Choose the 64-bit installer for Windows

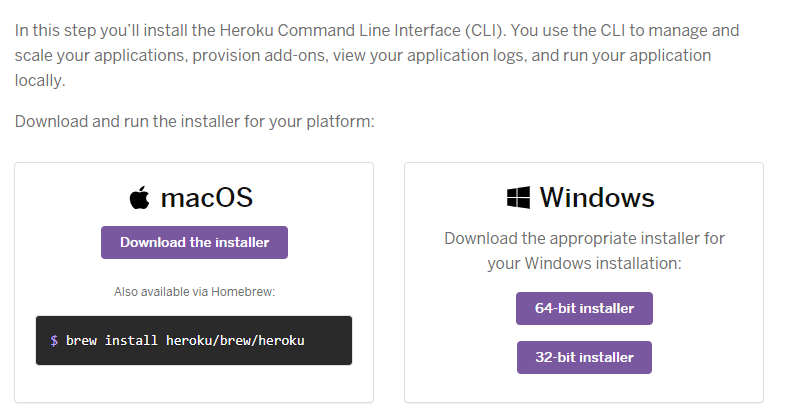(x=584, y=308)
